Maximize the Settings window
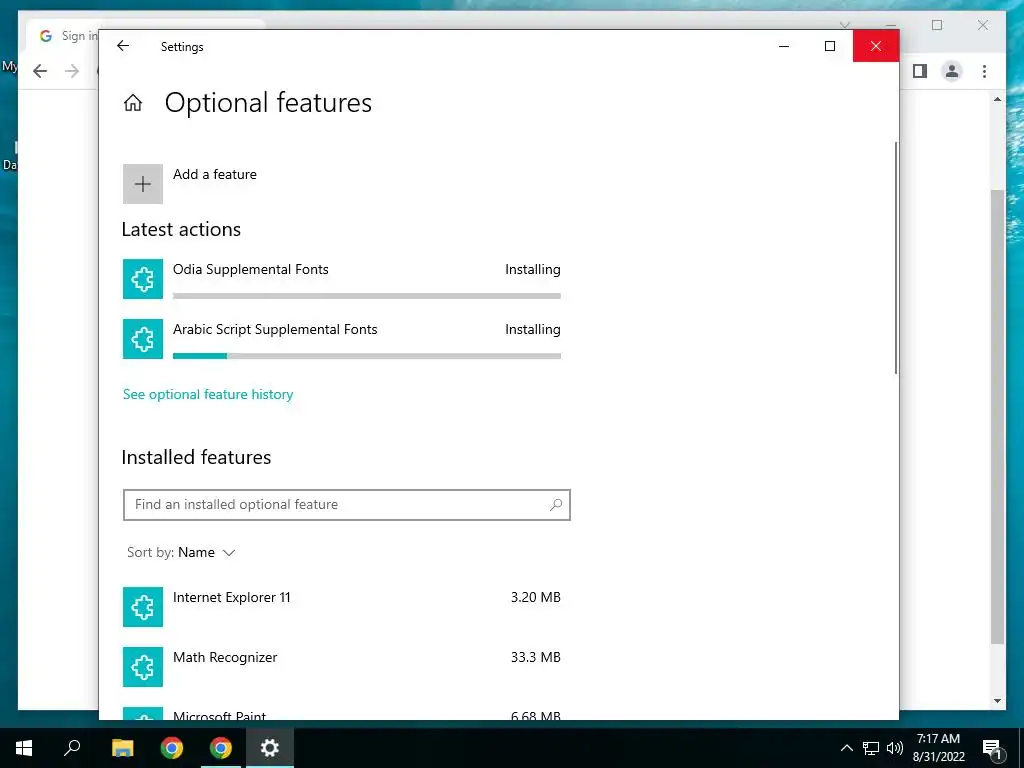 pyautogui.click(x=830, y=46)
